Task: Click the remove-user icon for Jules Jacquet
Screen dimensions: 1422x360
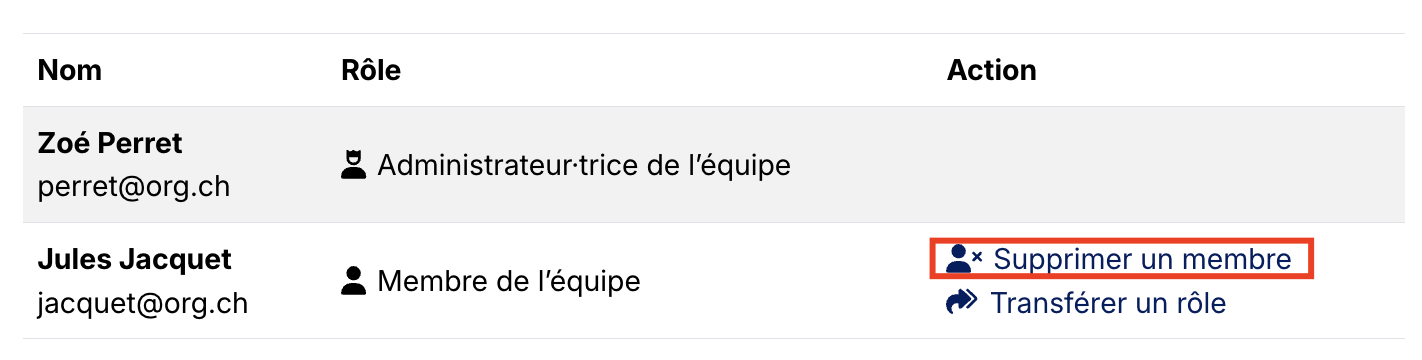Action: click(964, 259)
